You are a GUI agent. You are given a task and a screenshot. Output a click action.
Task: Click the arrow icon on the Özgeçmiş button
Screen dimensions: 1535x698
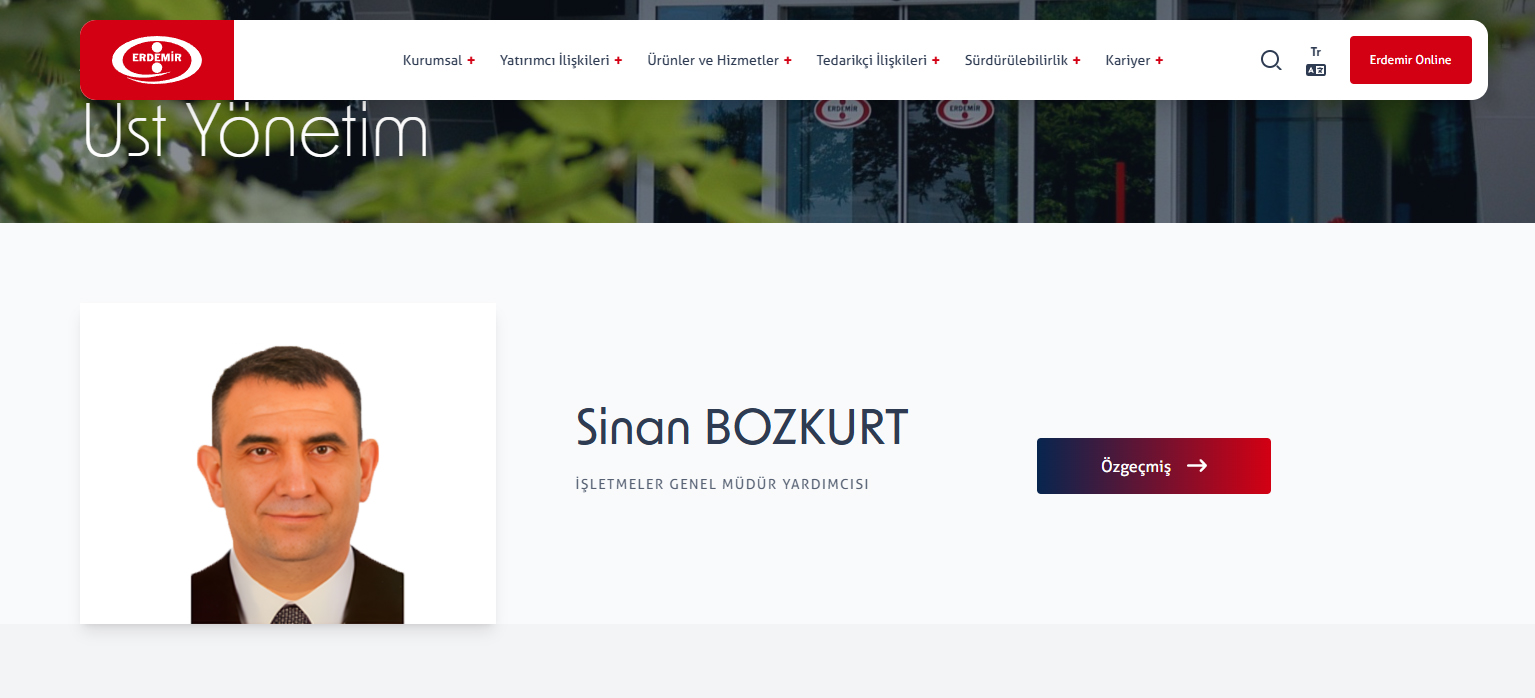(1197, 466)
